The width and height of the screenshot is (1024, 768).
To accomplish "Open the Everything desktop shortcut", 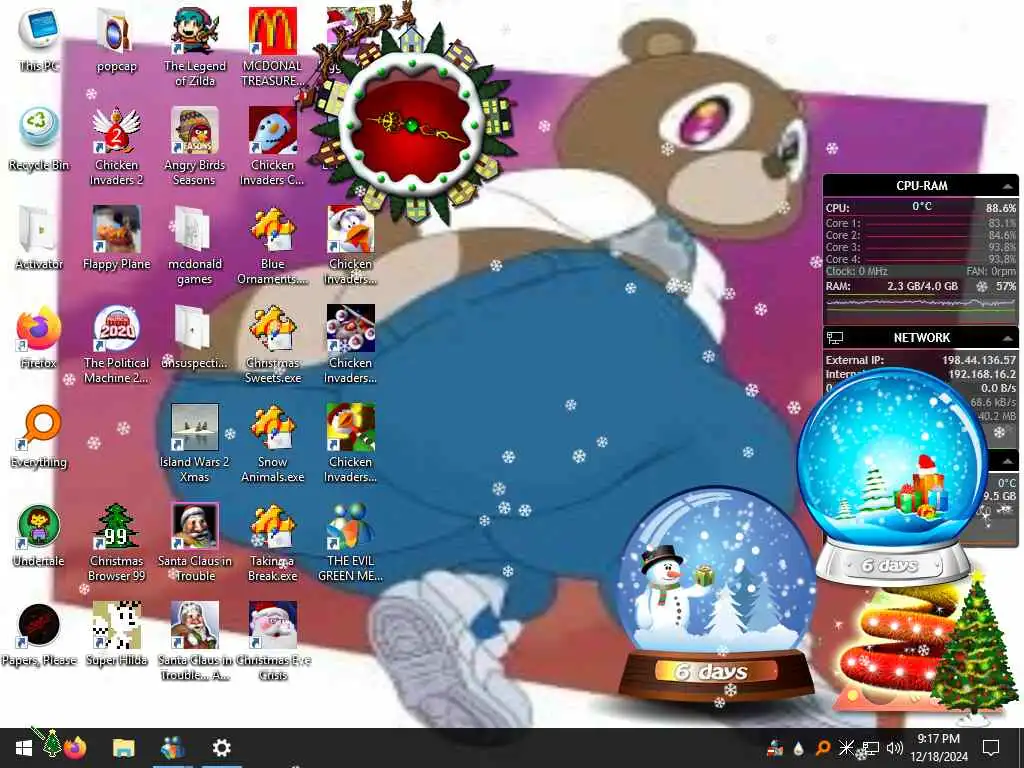I will 39,436.
